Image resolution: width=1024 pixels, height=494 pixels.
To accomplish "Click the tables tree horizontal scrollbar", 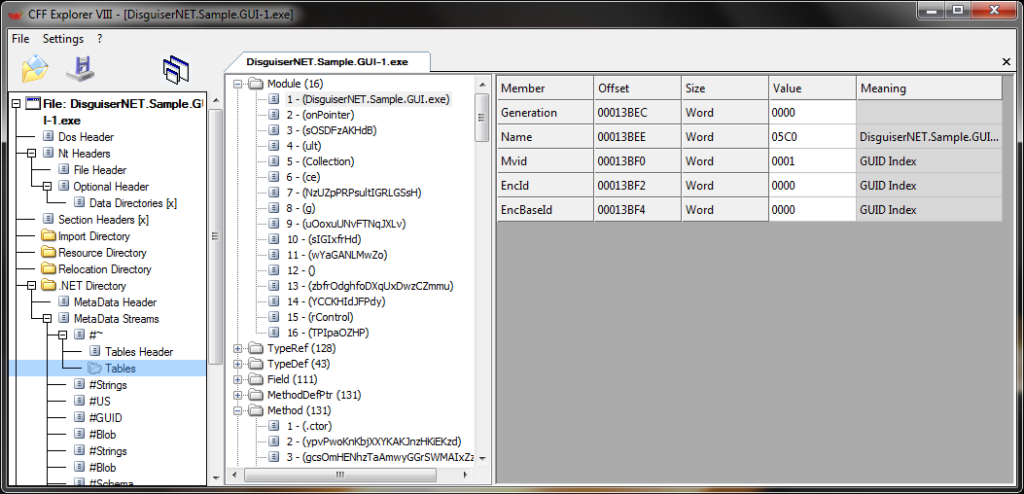I will click(350, 474).
